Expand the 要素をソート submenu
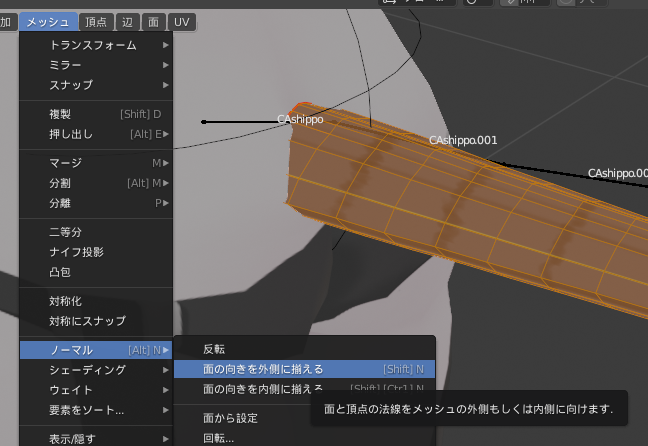Image resolution: width=648 pixels, height=446 pixels. [96, 410]
